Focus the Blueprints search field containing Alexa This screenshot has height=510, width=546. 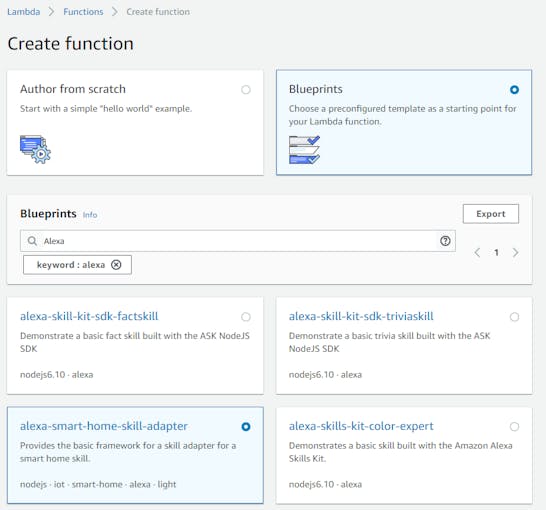pyautogui.click(x=238, y=241)
